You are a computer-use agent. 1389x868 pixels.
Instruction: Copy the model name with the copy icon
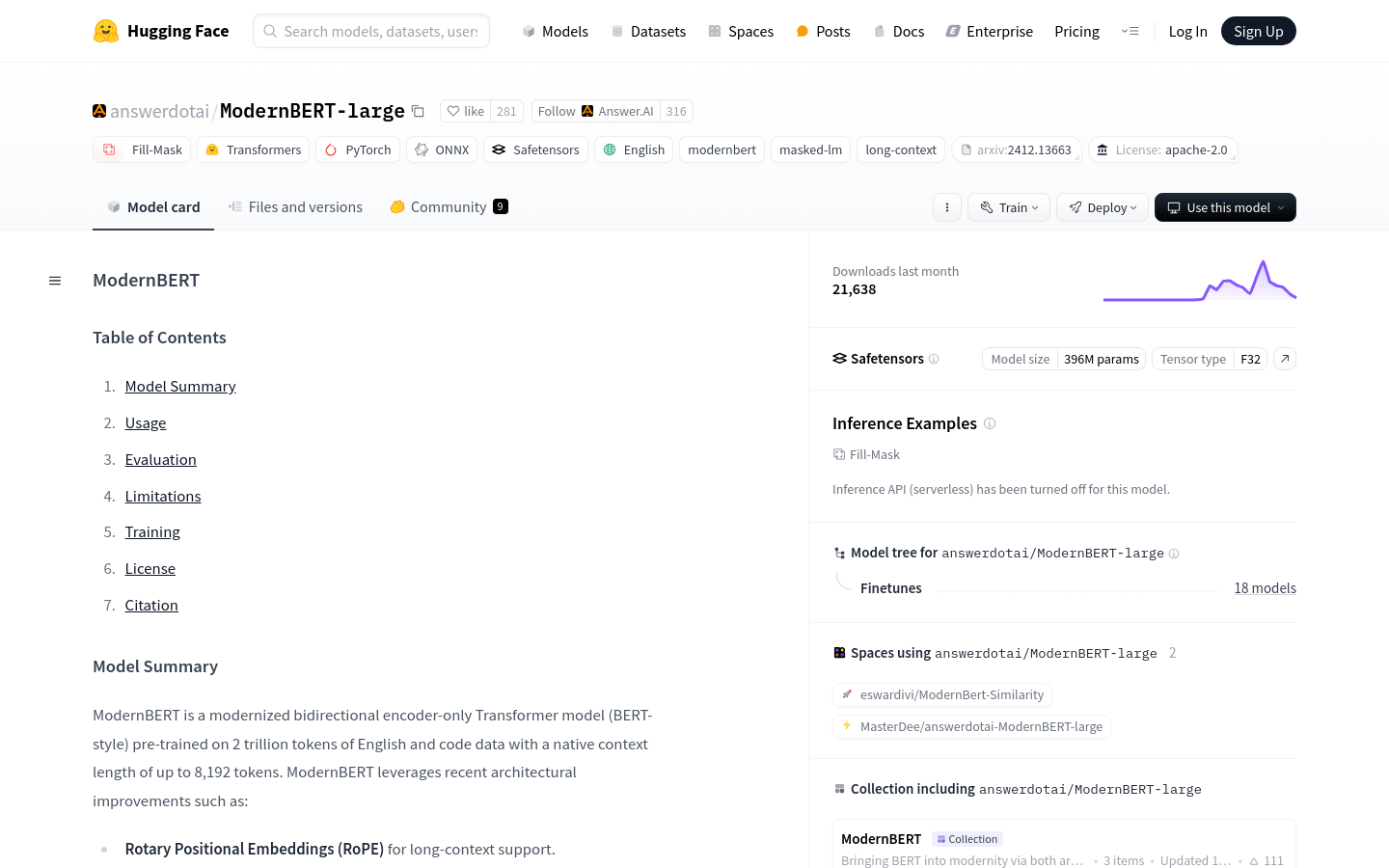(x=418, y=111)
